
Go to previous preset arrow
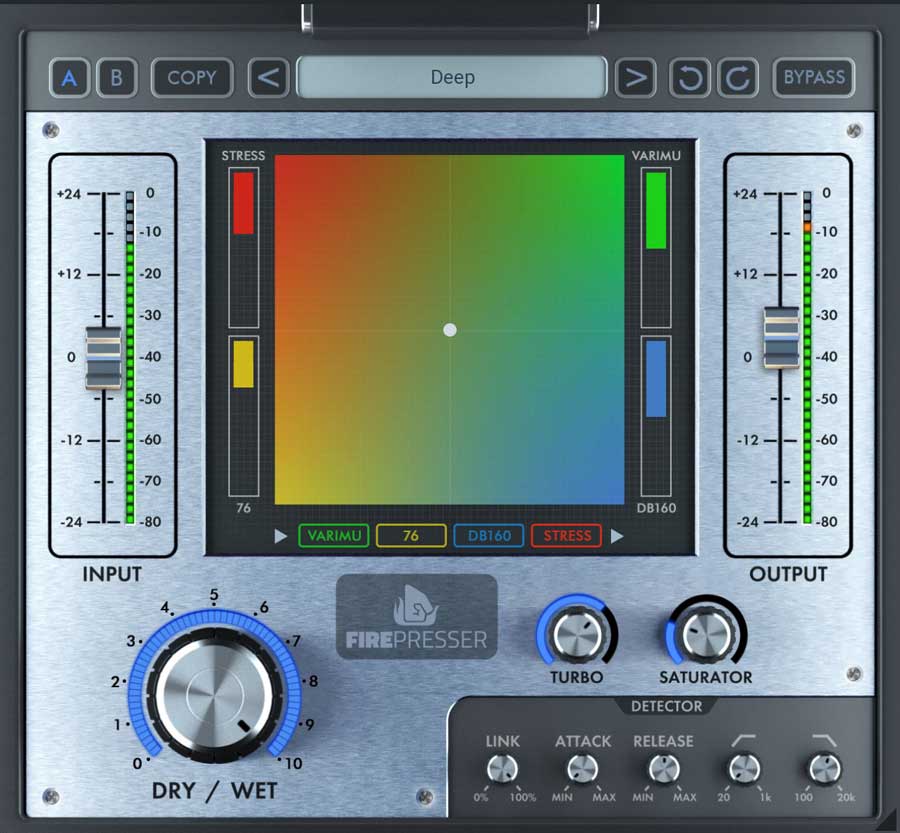click(x=269, y=78)
